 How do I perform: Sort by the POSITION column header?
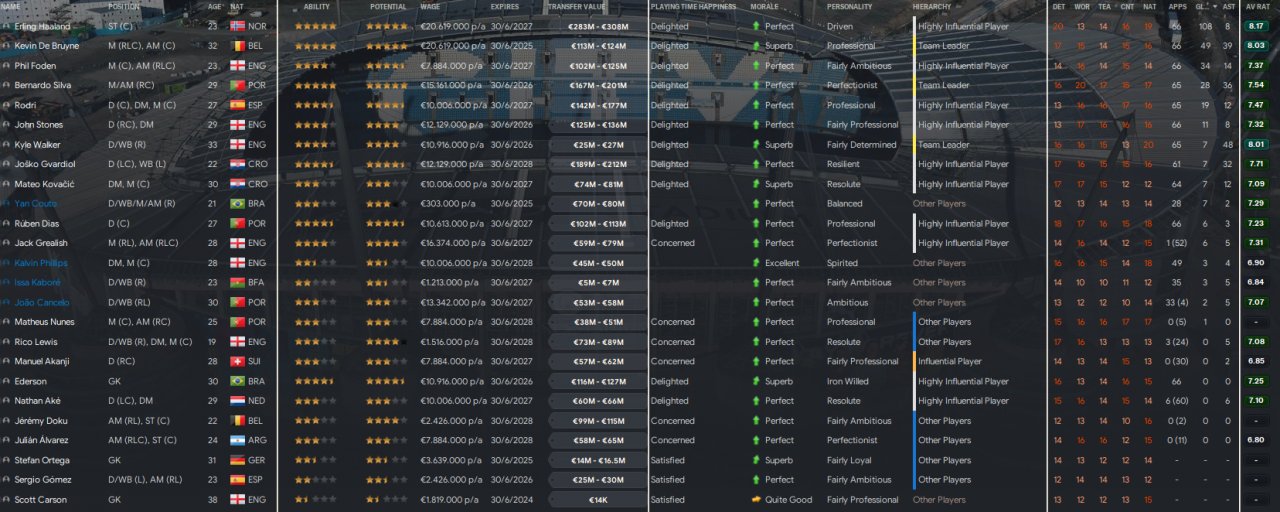tap(124, 7)
